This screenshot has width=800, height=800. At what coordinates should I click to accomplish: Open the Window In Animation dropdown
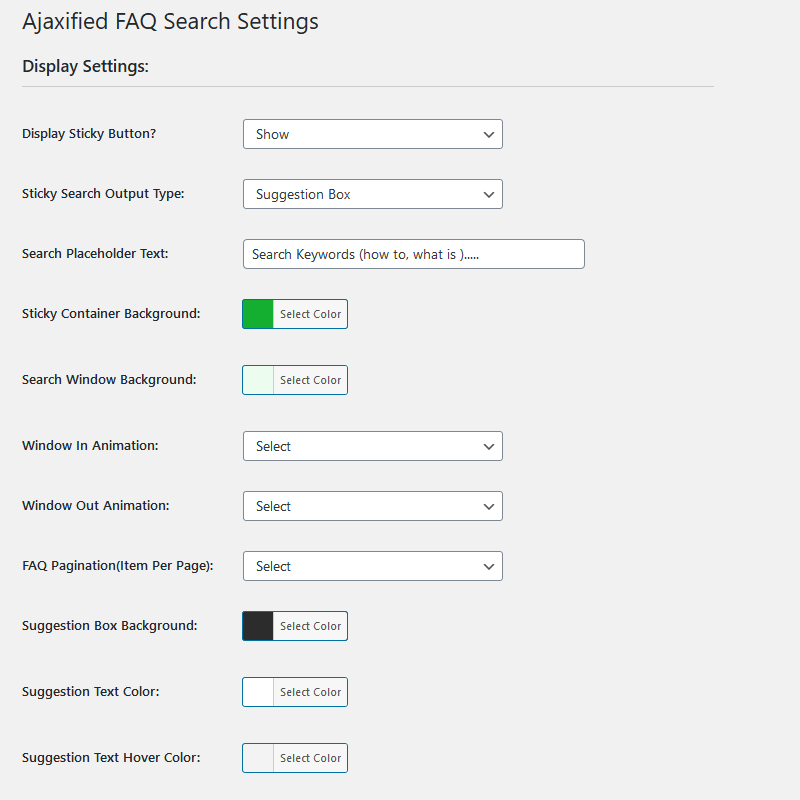pyautogui.click(x=372, y=446)
